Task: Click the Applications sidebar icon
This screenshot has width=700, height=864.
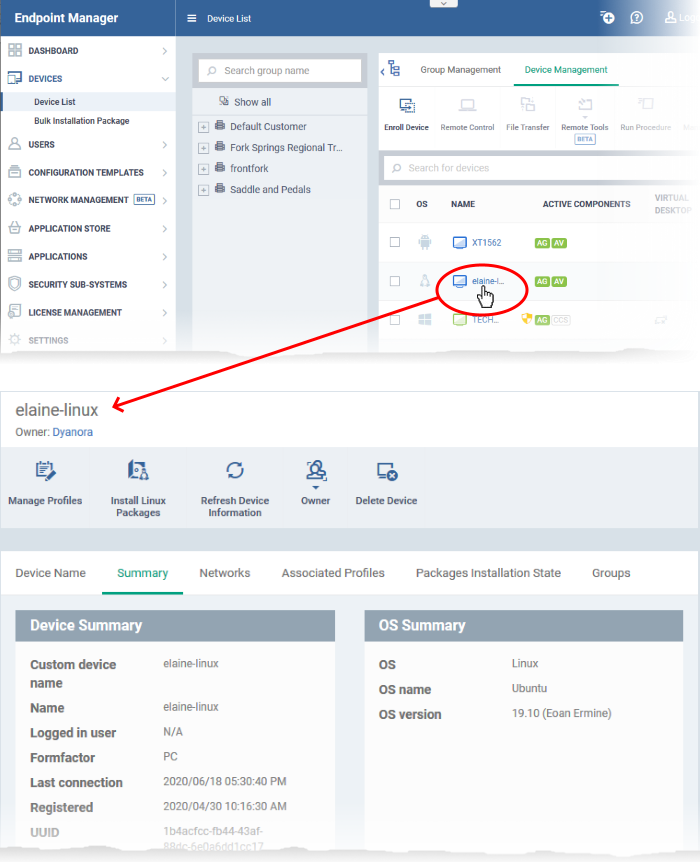Action: click(x=15, y=256)
